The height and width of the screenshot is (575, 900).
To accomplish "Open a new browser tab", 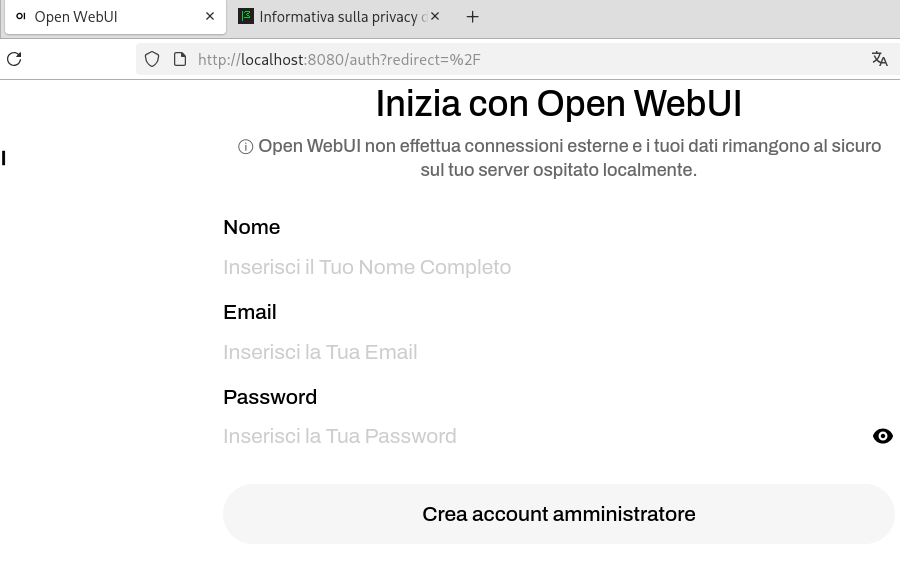I will tap(473, 17).
